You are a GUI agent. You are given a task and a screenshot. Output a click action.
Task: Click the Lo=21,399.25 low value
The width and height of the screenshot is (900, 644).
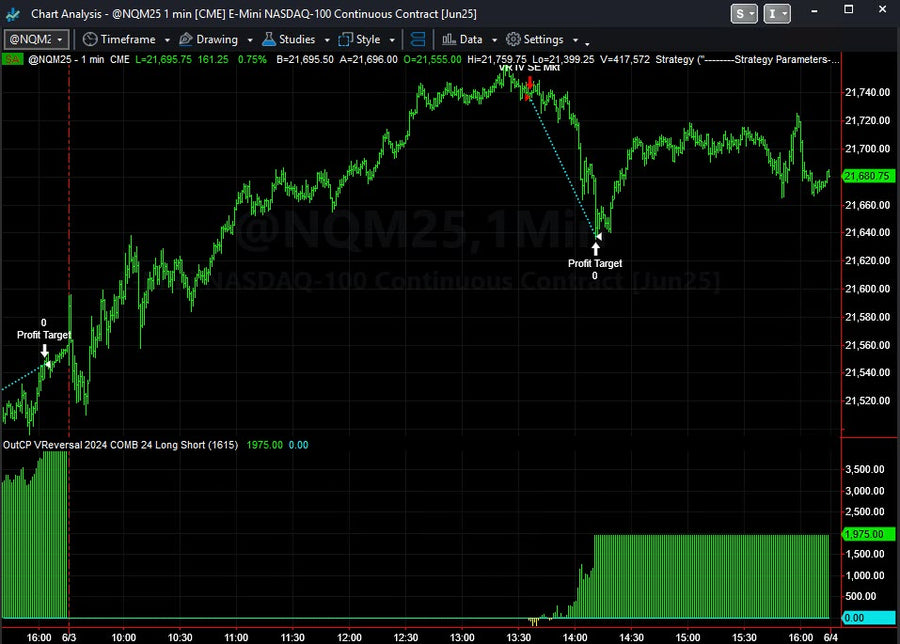563,59
